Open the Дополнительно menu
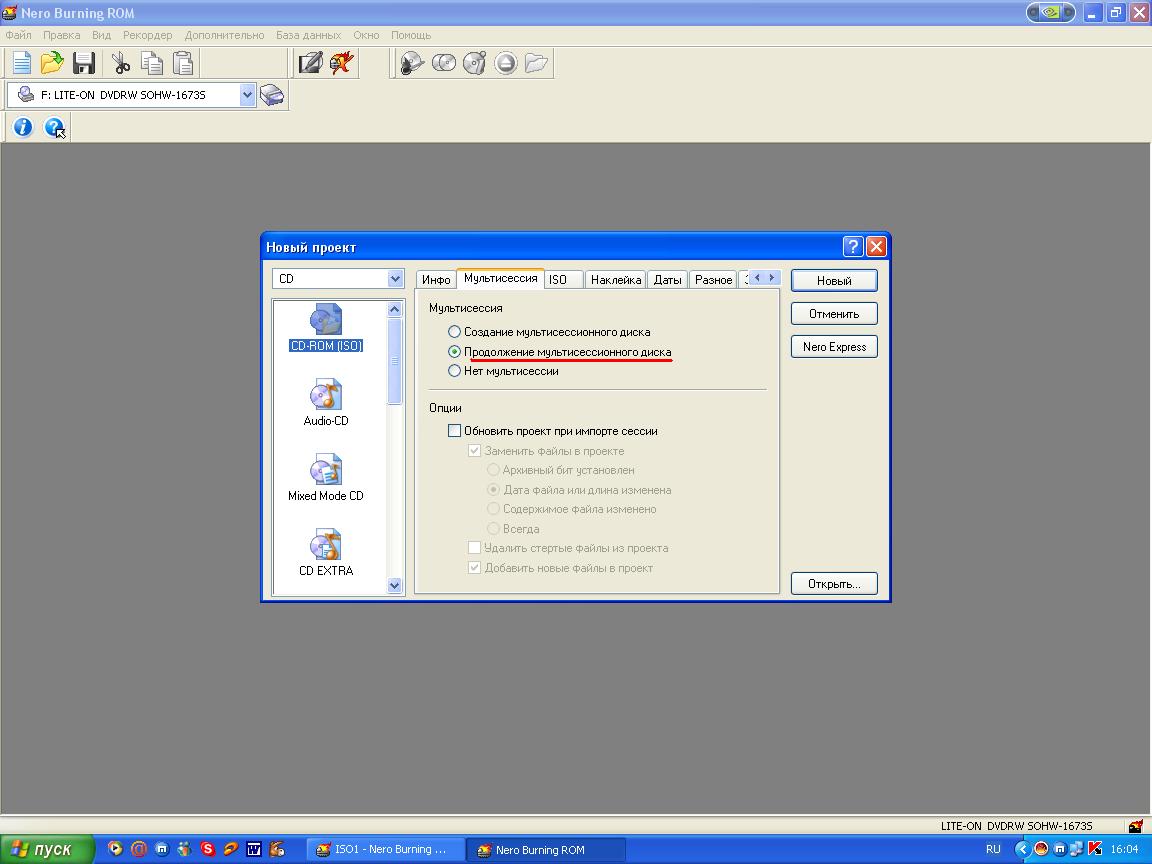This screenshot has width=1152, height=864. tap(224, 35)
